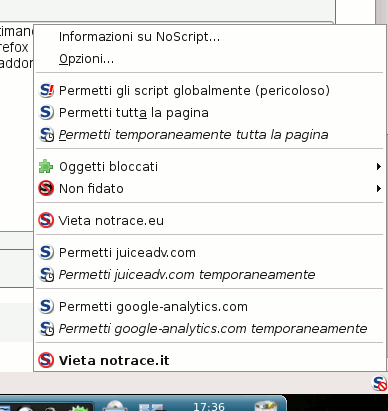Click the 17:36 clock in the panel
This screenshot has height=411, width=388.
pyautogui.click(x=209, y=406)
